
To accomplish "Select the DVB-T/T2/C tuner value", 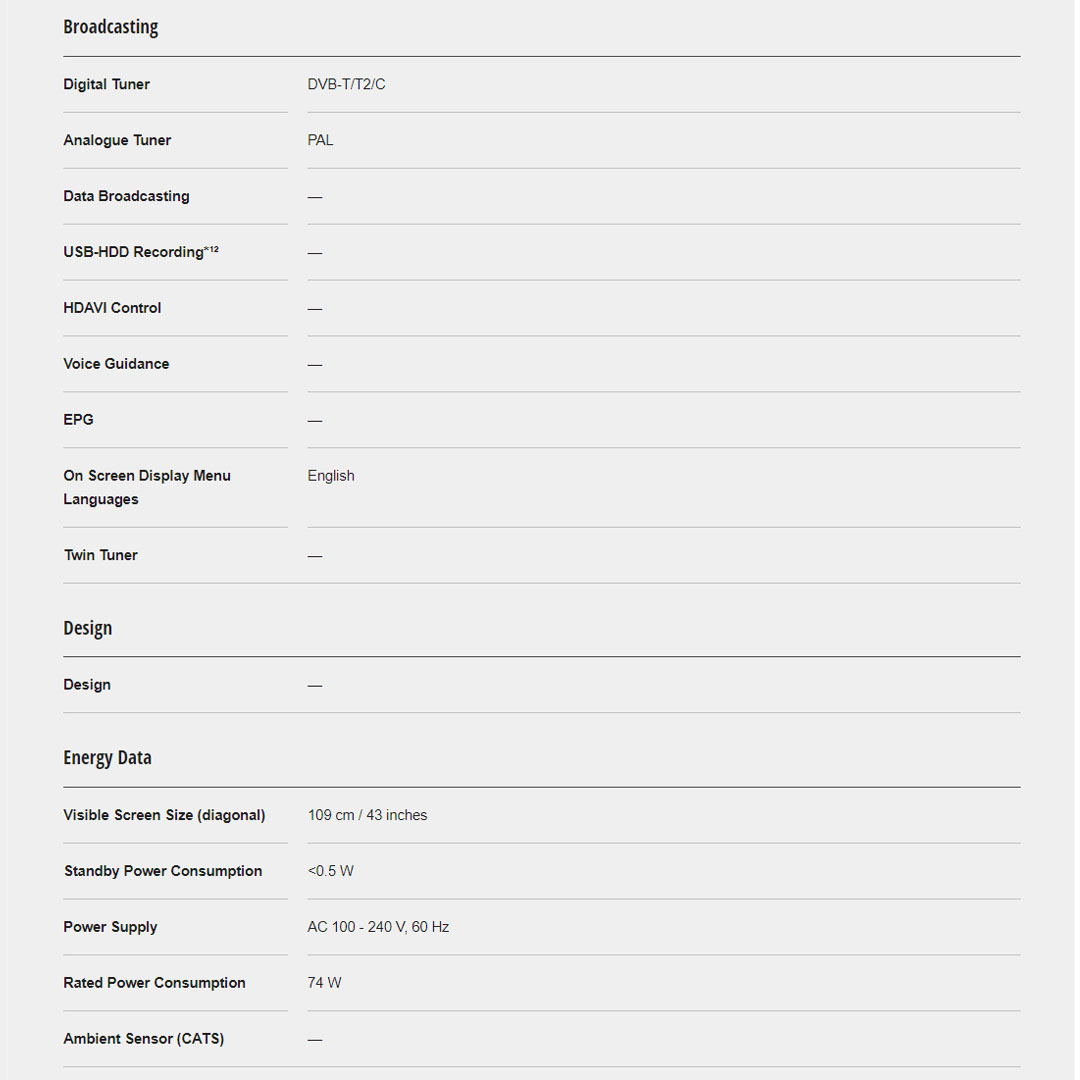I will coord(346,85).
